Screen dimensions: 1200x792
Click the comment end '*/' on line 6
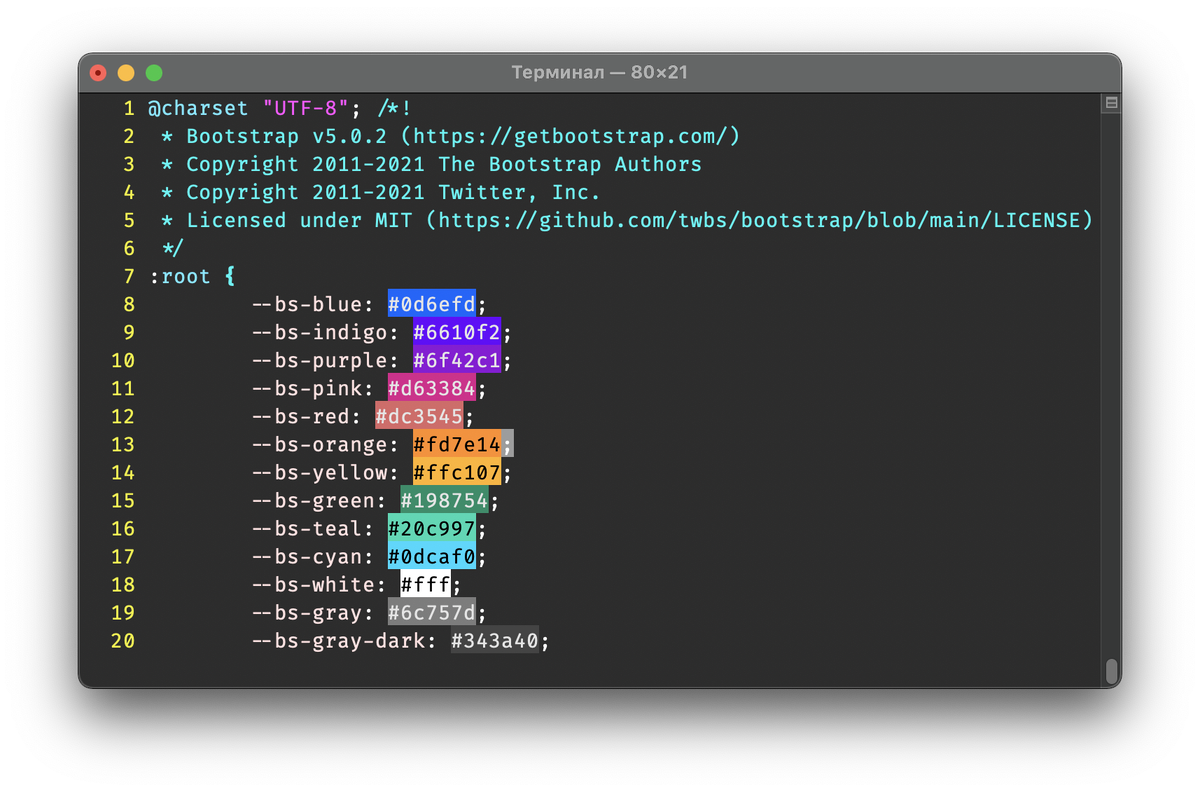pyautogui.click(x=173, y=248)
